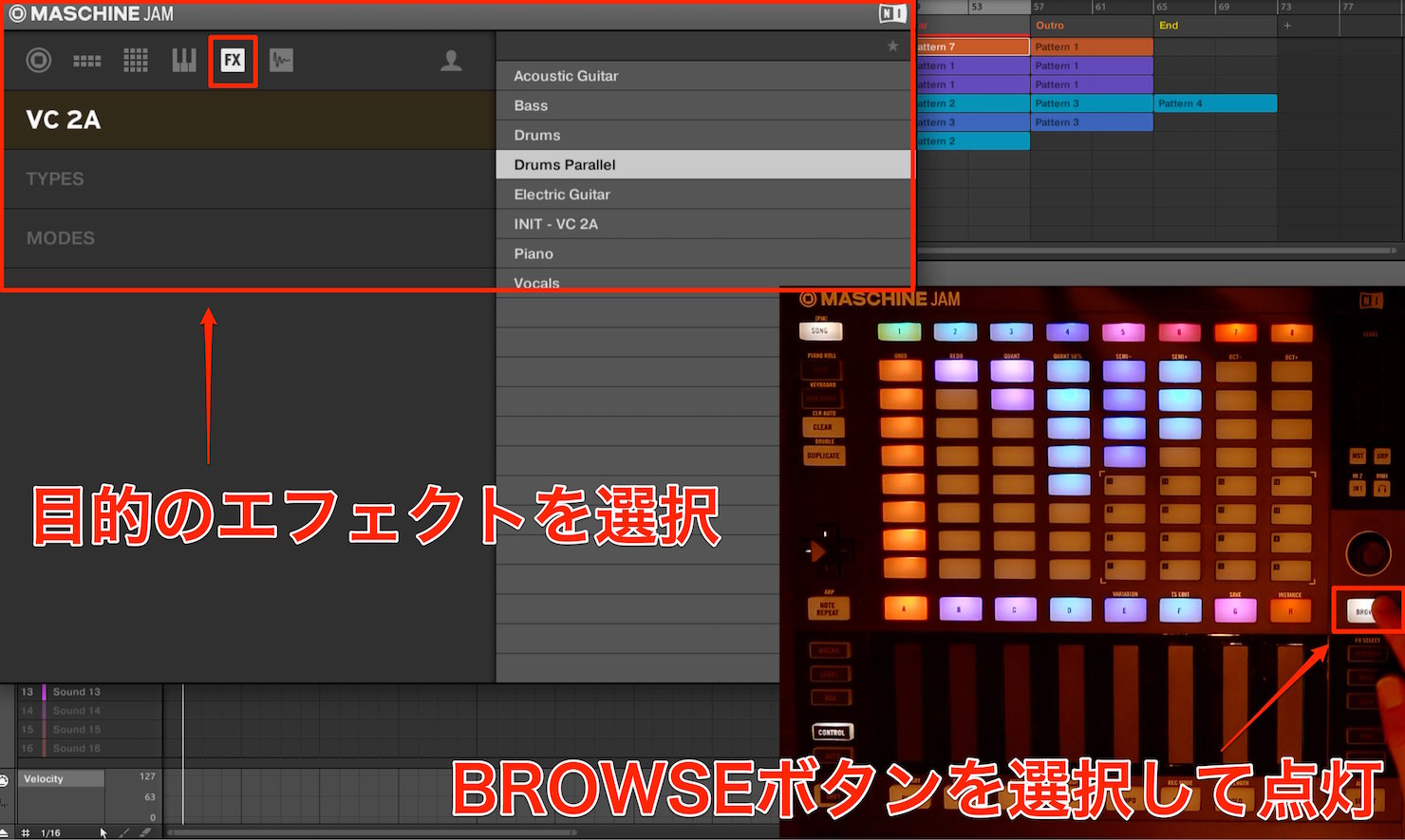The width and height of the screenshot is (1405, 840).
Task: Click group button G on hardware
Action: click(x=1235, y=610)
